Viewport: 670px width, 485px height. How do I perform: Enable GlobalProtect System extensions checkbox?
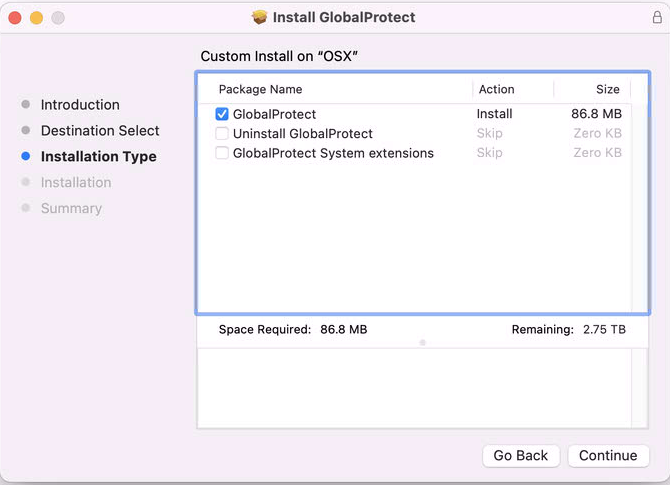click(x=222, y=153)
